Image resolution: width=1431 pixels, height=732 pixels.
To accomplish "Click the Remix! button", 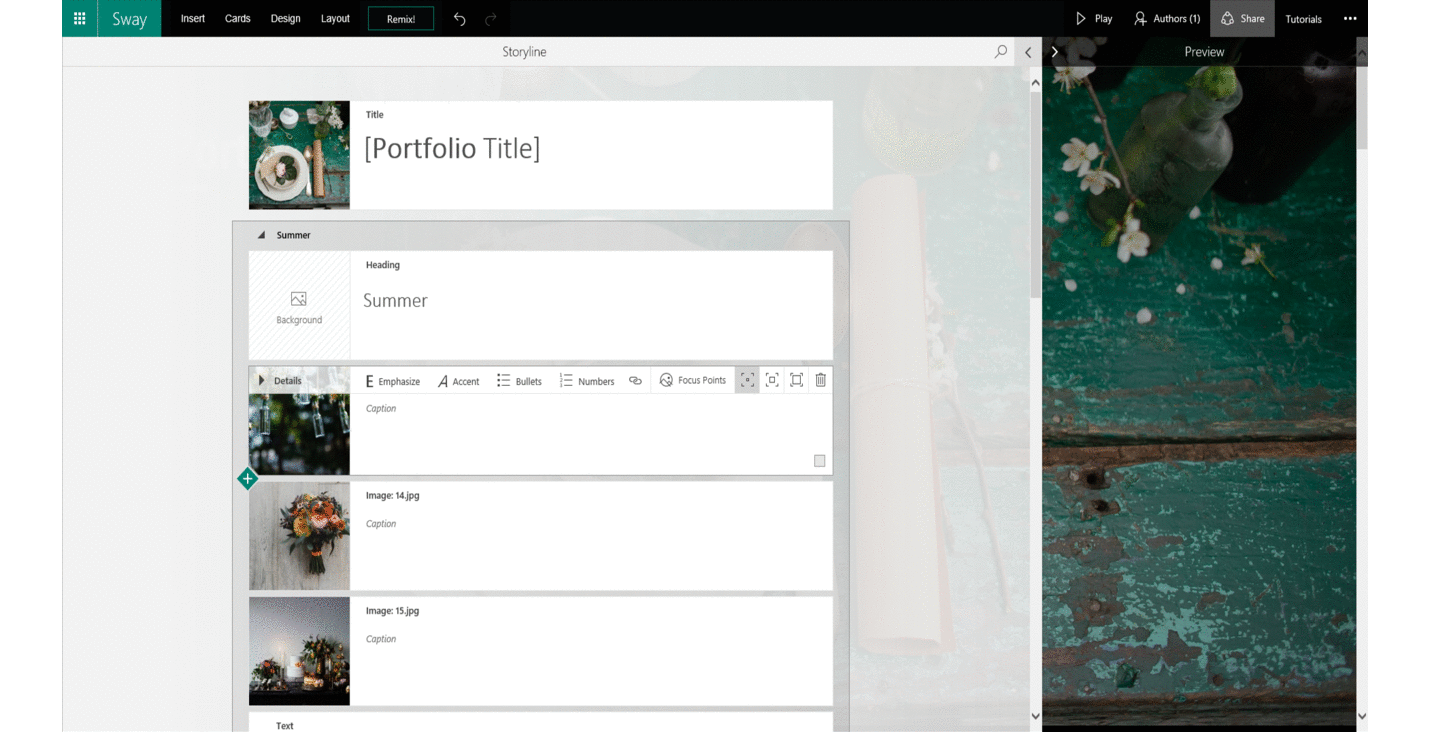I will 400,18.
